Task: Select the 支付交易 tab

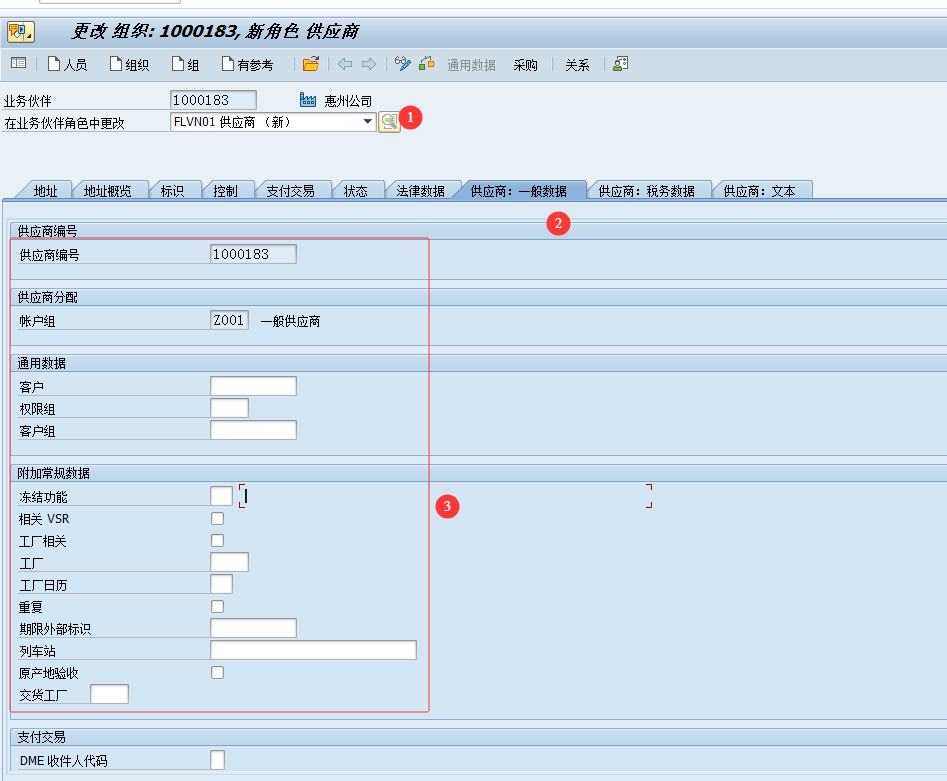Action: (290, 190)
